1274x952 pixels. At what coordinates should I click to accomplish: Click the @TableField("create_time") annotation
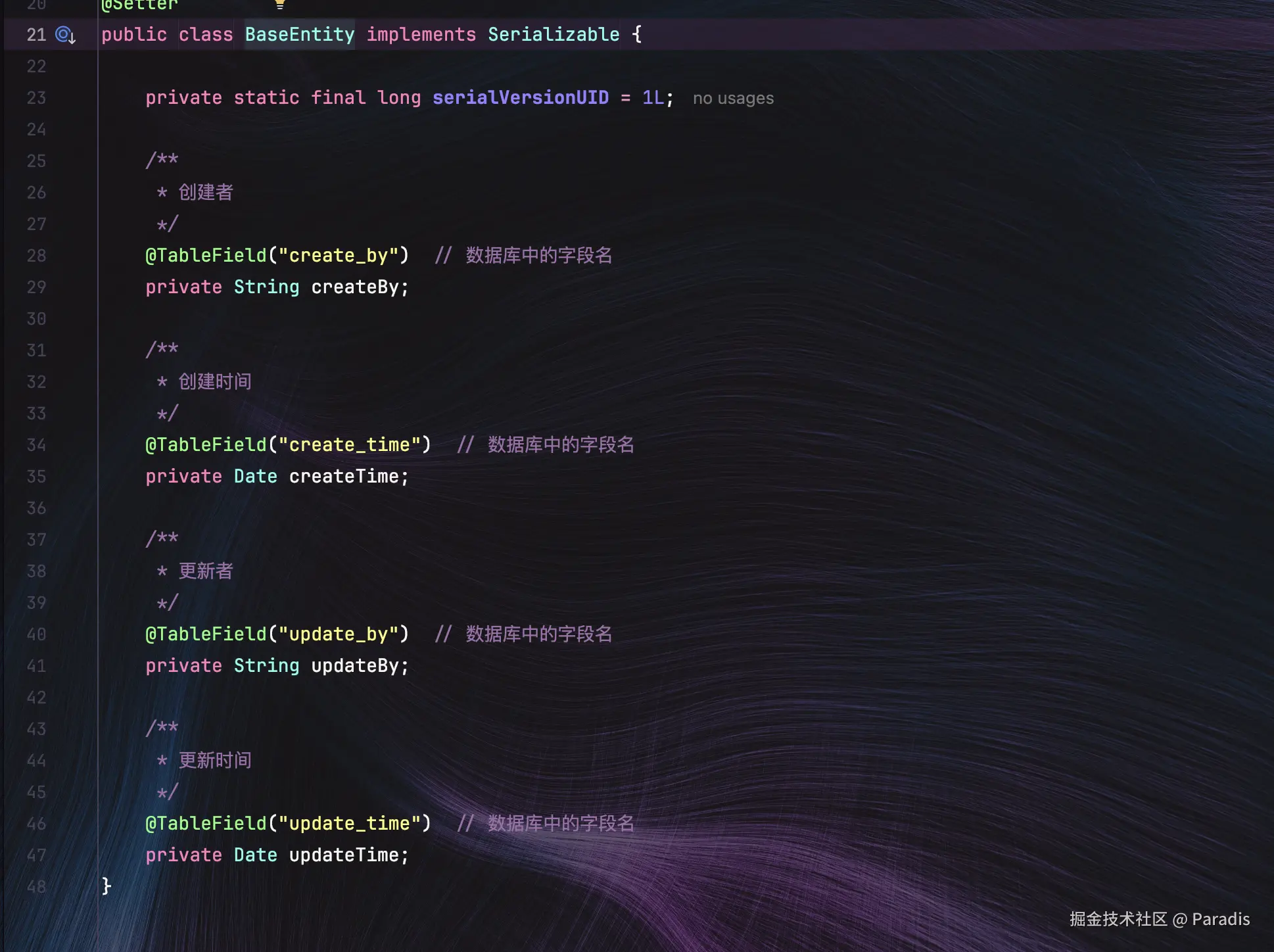[x=288, y=445]
